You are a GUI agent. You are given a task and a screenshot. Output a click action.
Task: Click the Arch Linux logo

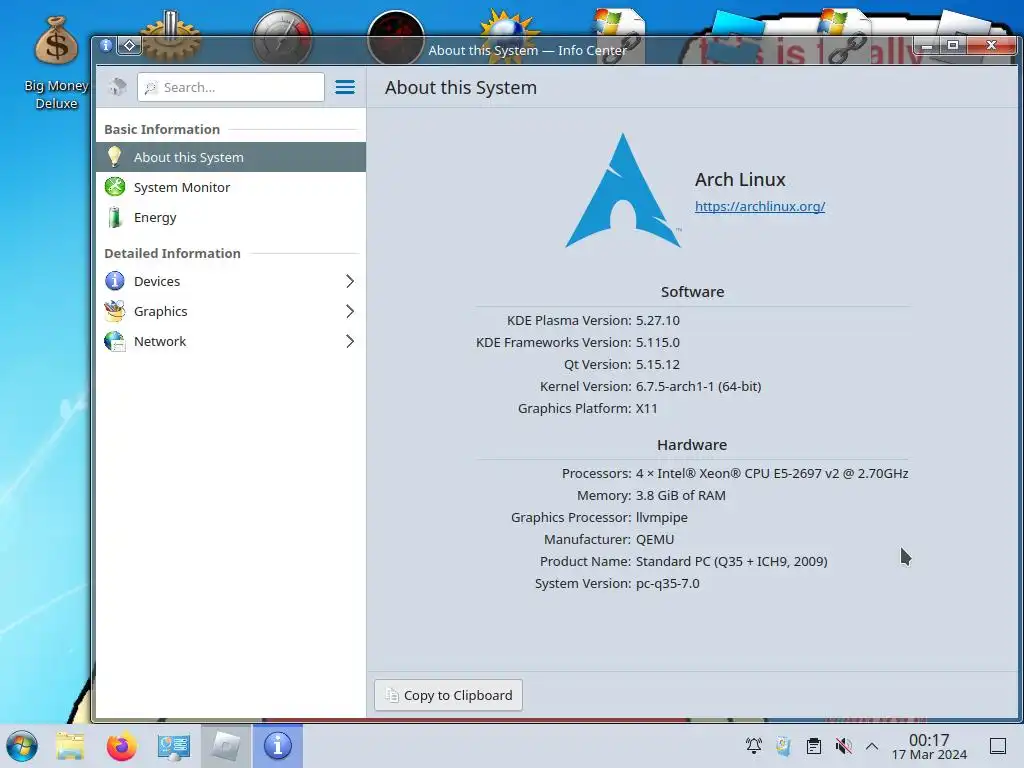623,191
